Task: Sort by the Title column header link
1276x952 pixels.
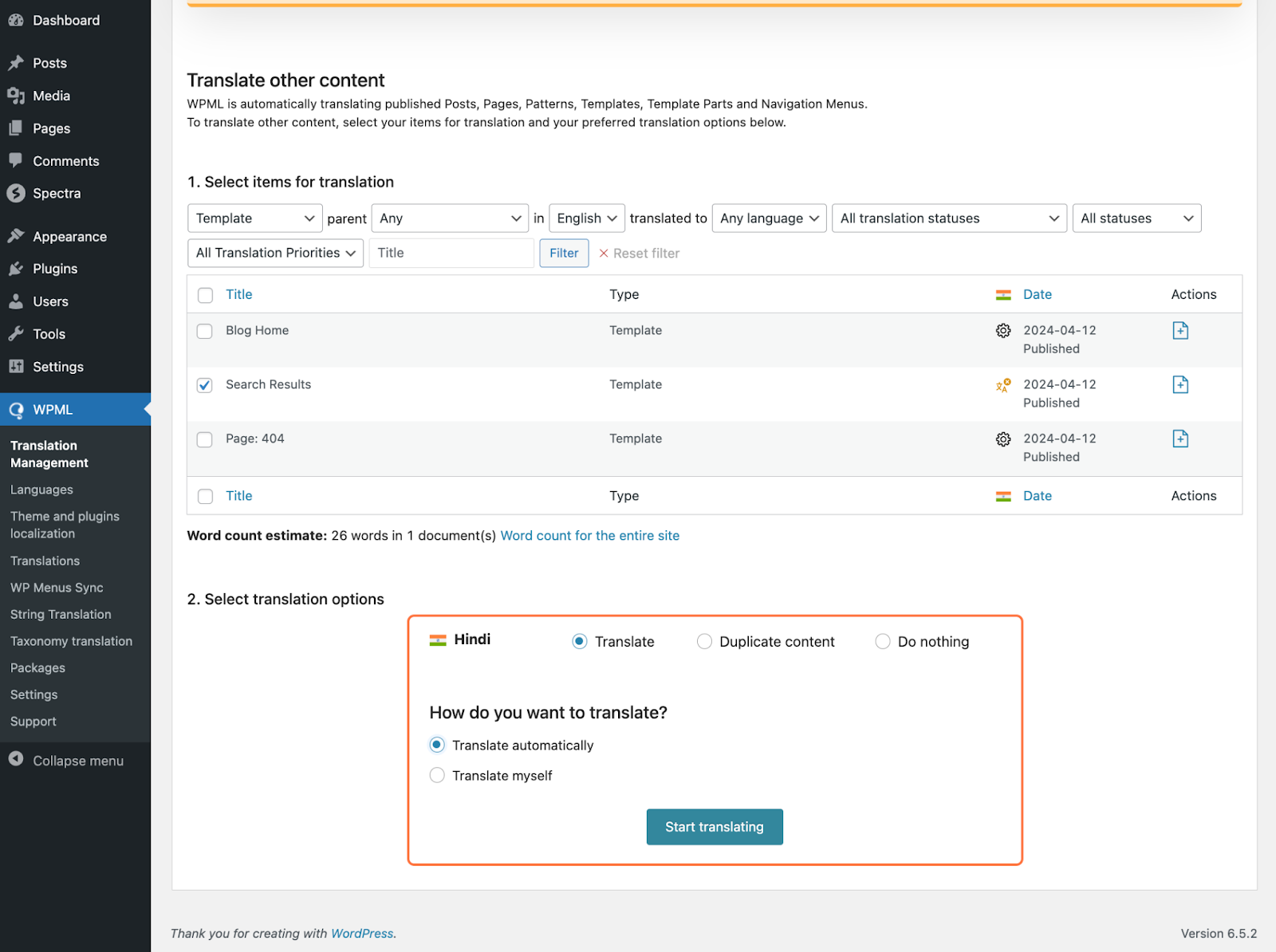Action: 239,295
